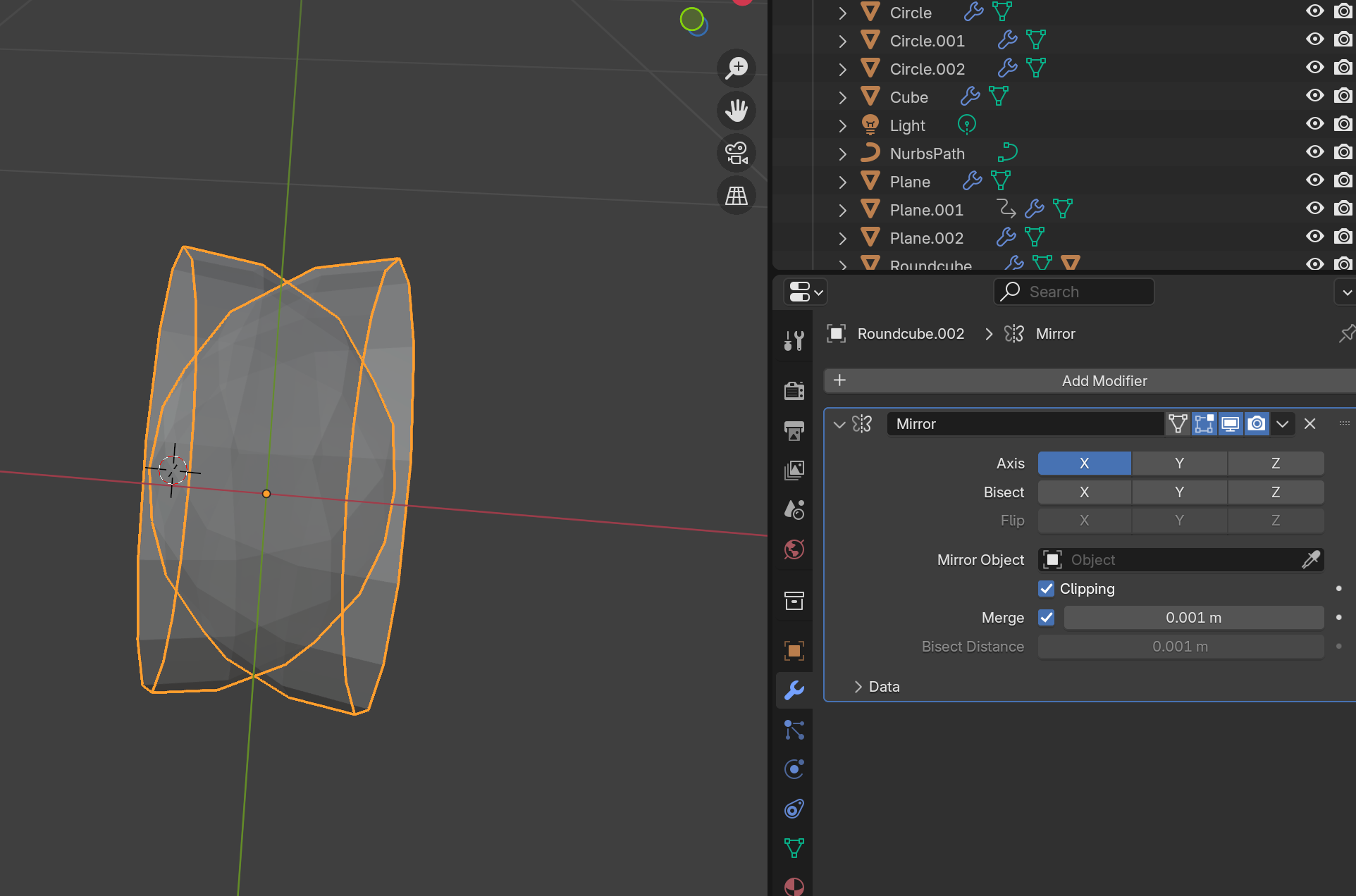Open the Material properties tab
Screen dimensions: 1356x896
pos(794,887)
